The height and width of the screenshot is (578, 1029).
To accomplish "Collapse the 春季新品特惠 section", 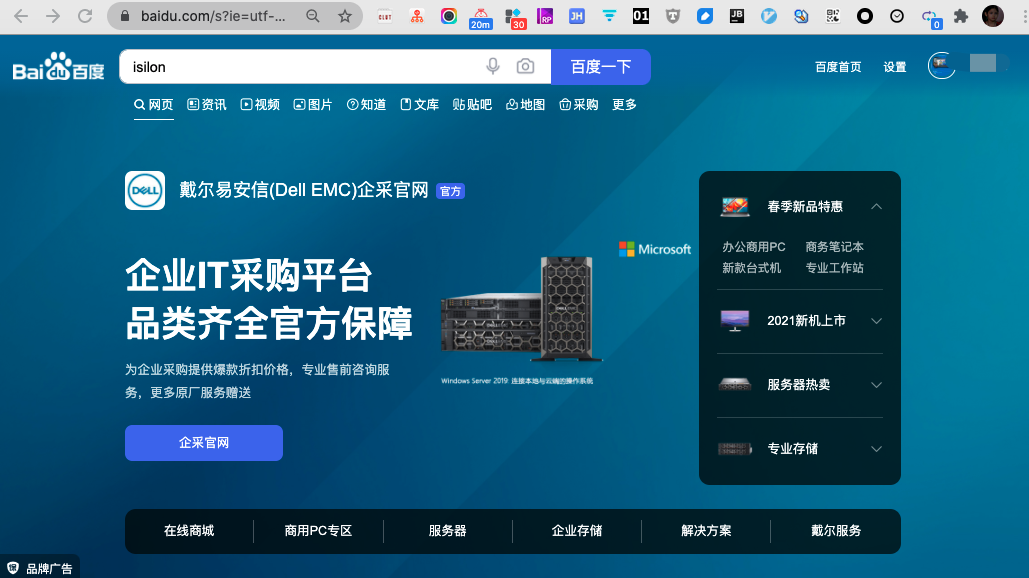I will pos(876,206).
